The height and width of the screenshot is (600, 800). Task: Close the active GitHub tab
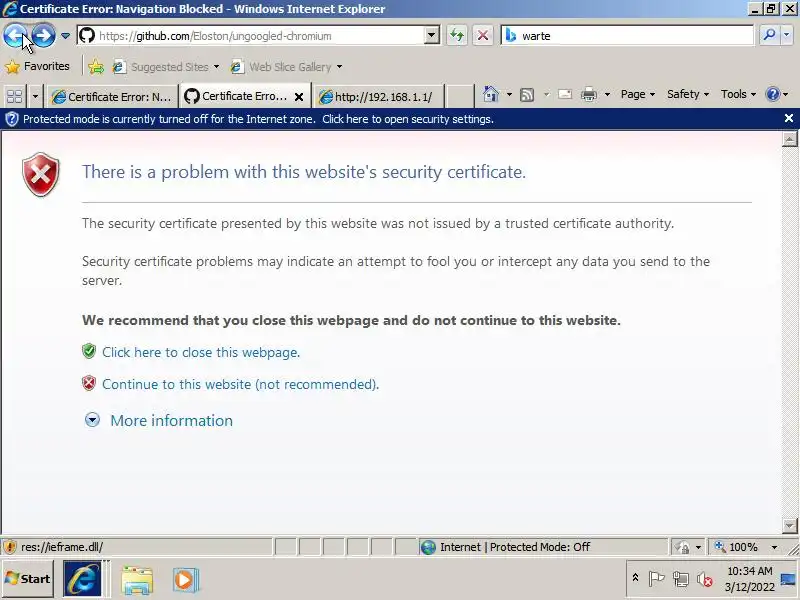(299, 96)
